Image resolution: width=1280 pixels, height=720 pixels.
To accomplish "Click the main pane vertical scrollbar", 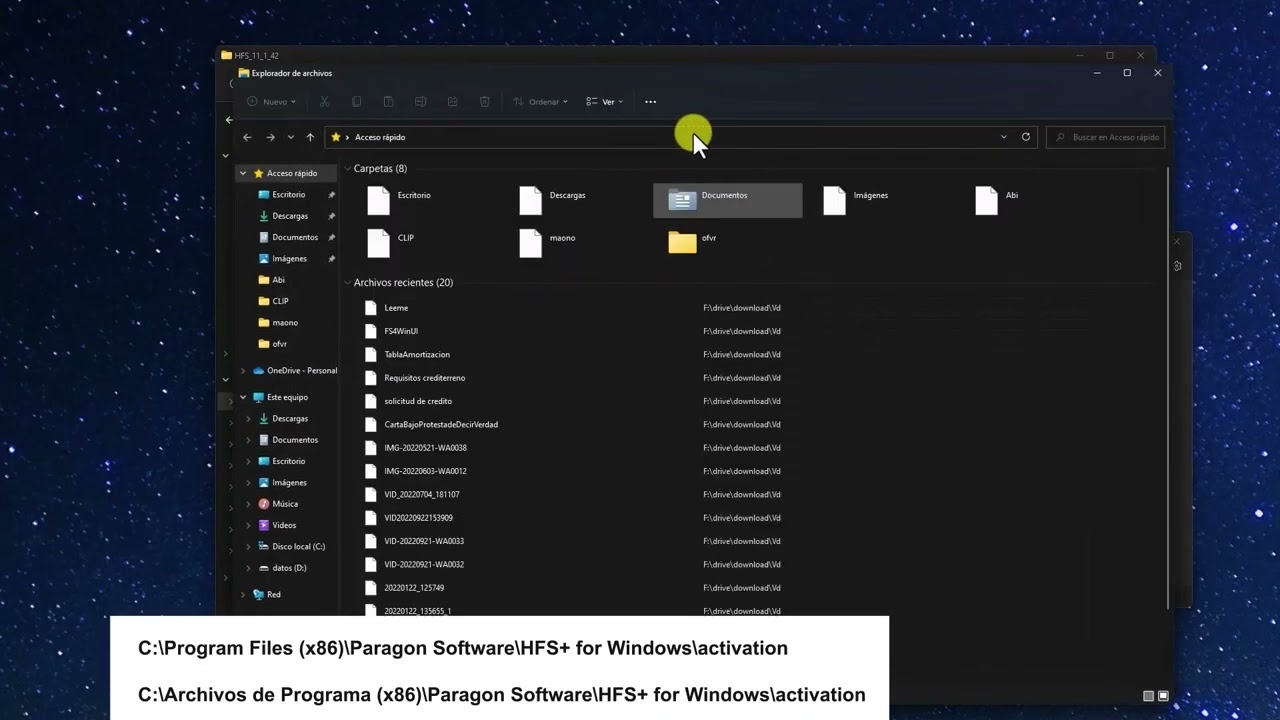I will click(1168, 388).
